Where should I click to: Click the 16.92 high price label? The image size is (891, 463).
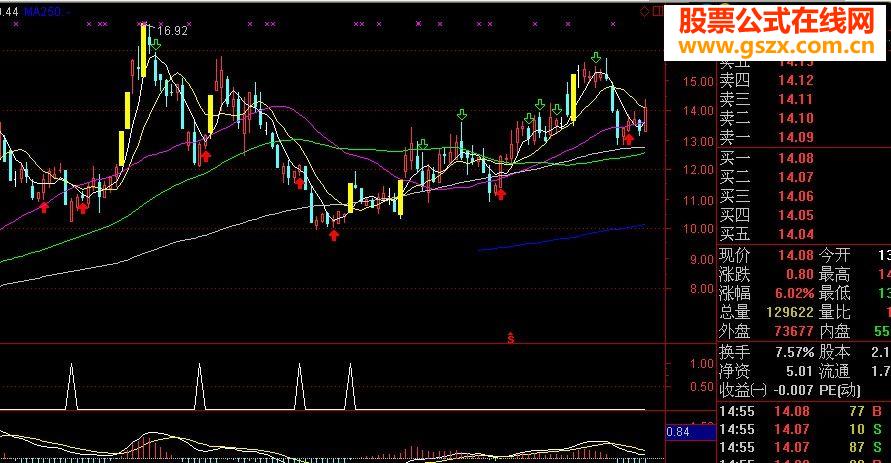click(172, 31)
